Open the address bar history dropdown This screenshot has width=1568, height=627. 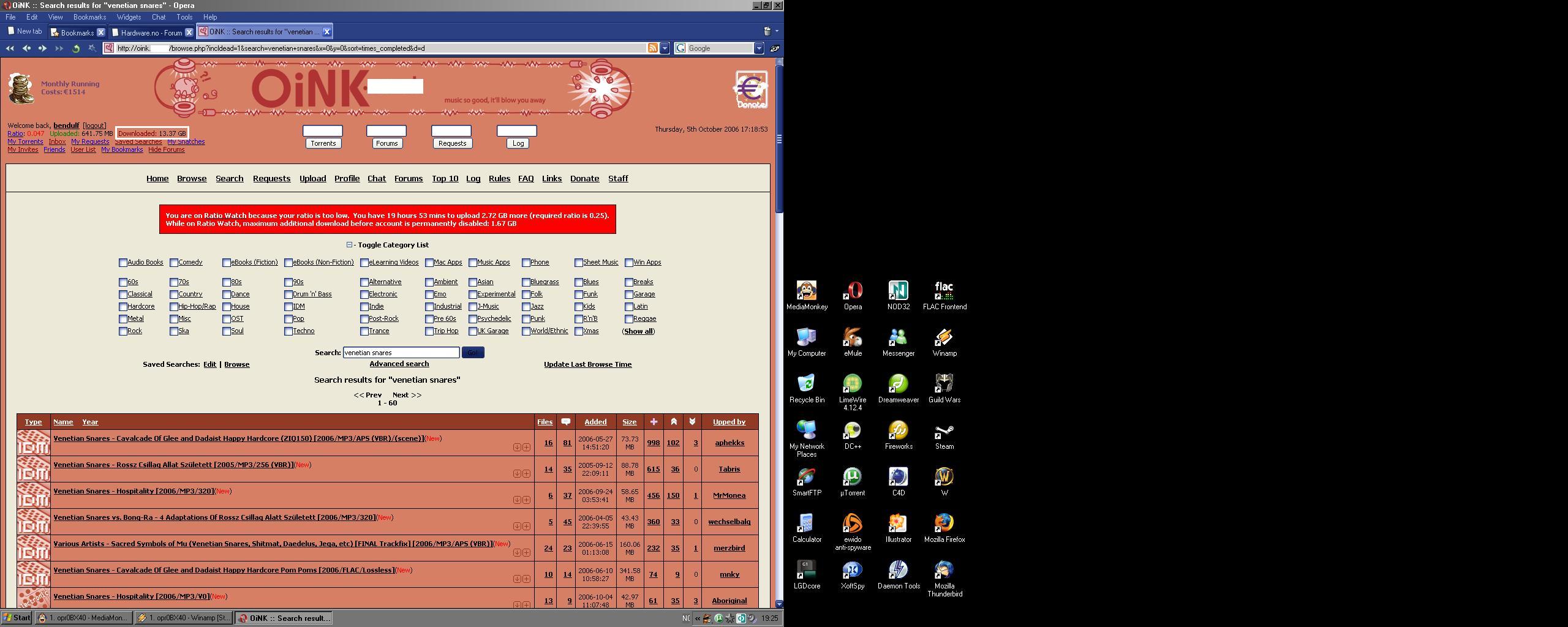click(x=665, y=48)
